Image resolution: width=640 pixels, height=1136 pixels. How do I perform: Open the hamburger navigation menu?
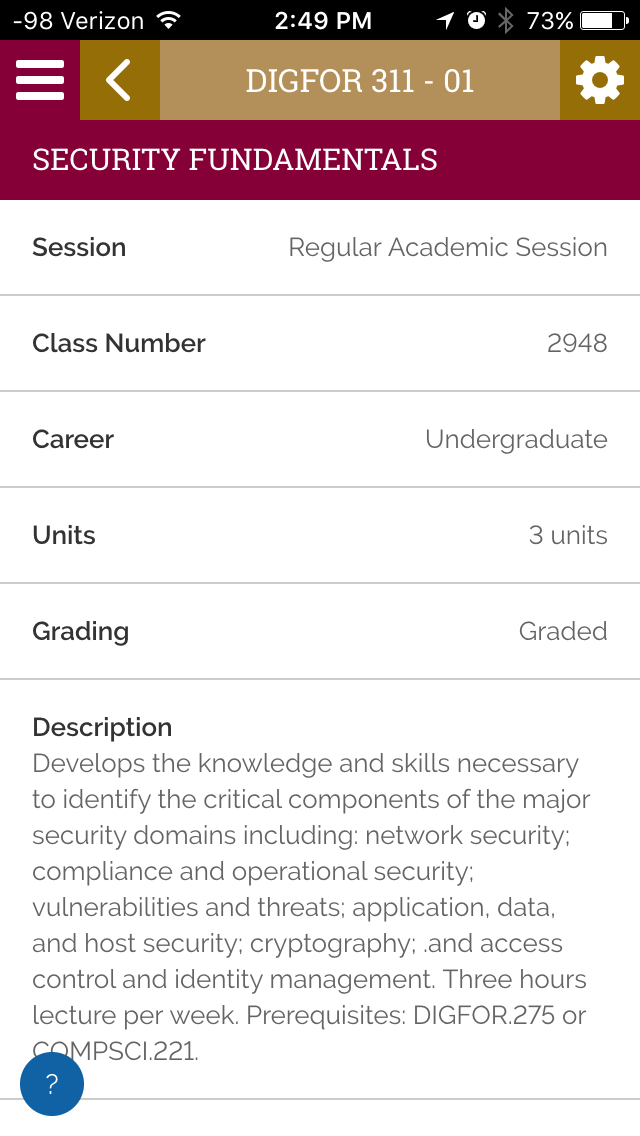(40, 80)
